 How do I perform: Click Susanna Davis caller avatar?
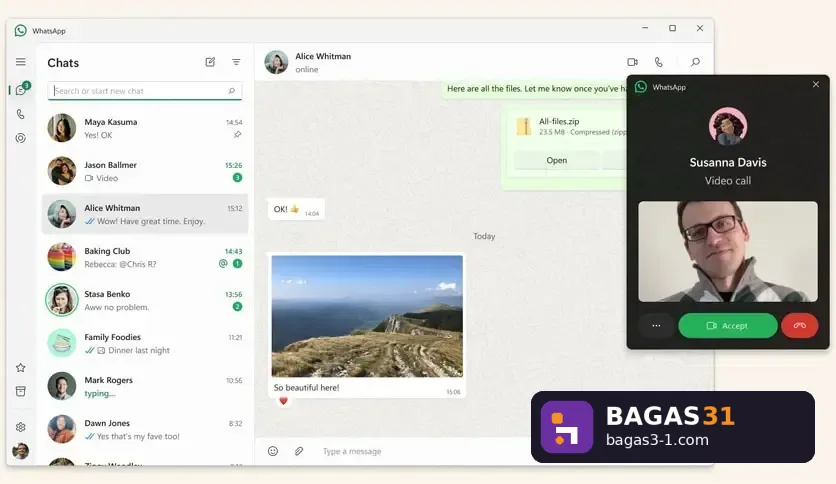tap(728, 126)
